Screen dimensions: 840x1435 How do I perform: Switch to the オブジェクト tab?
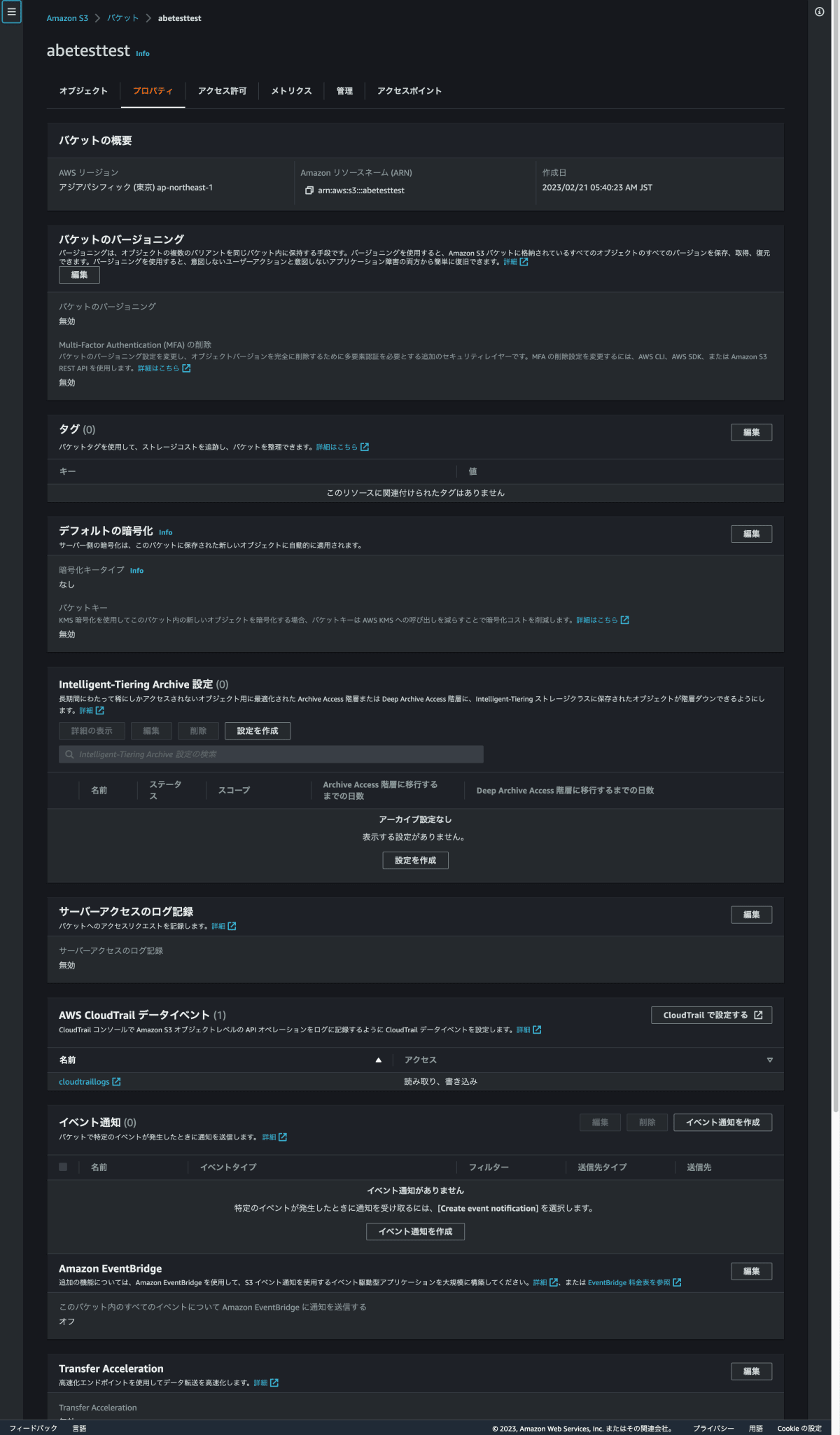pos(83,91)
